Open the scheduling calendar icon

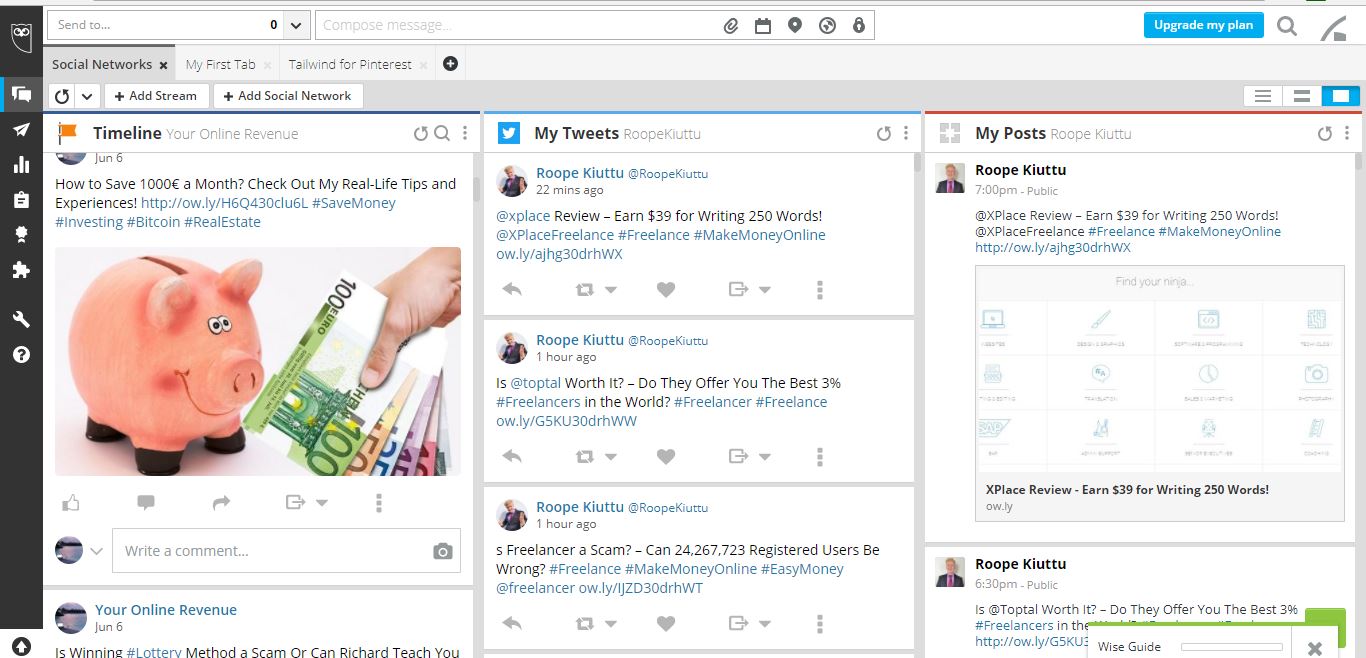tap(763, 26)
